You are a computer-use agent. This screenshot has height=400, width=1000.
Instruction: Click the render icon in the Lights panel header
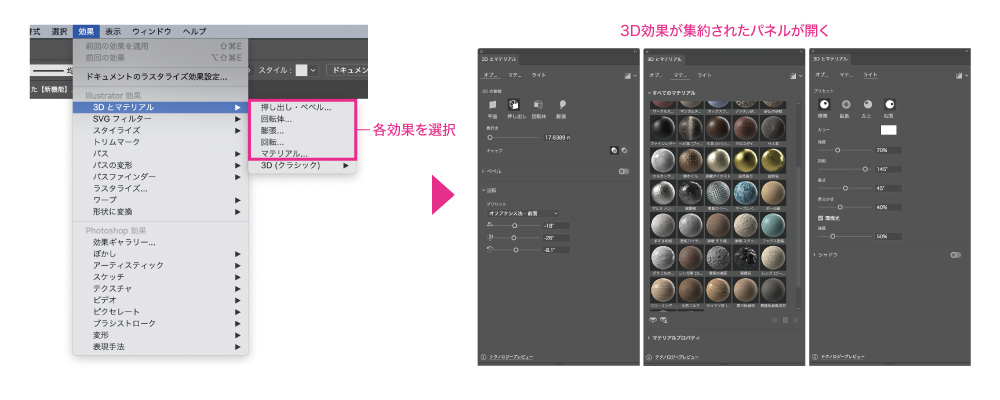pos(958,75)
